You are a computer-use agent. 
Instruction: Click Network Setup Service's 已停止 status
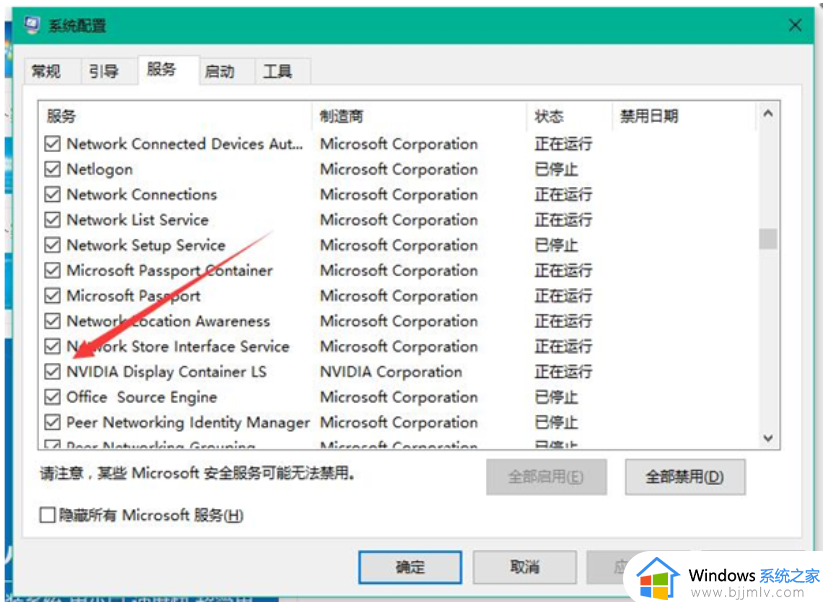556,245
